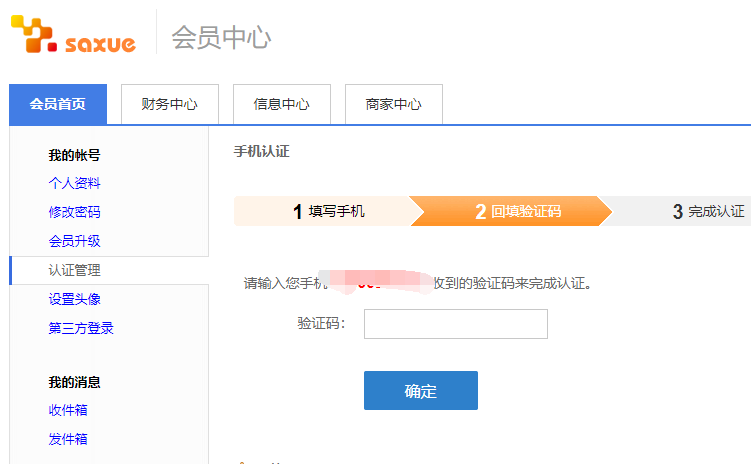Open the 个人资料 sidebar link
The height and width of the screenshot is (464, 751).
point(74,183)
